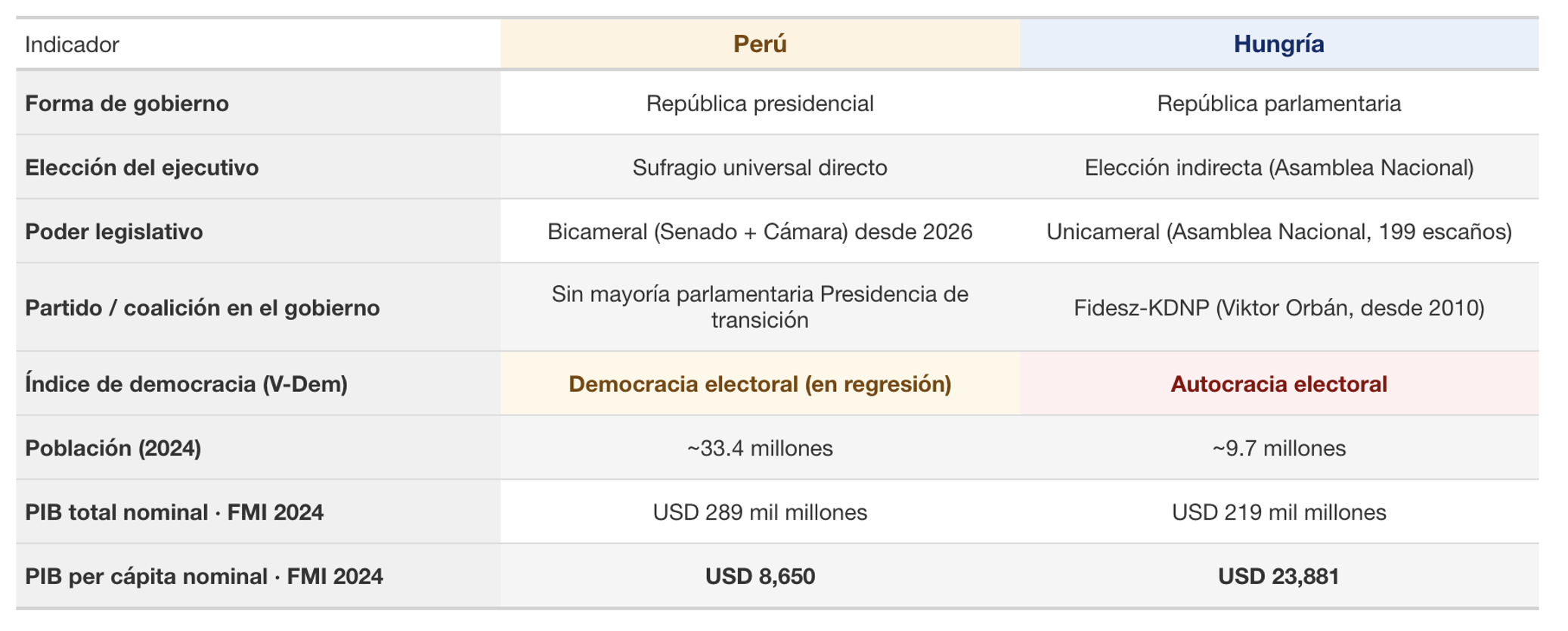Click the Hungría column header
This screenshot has height=631, width=1568.
point(1278,44)
